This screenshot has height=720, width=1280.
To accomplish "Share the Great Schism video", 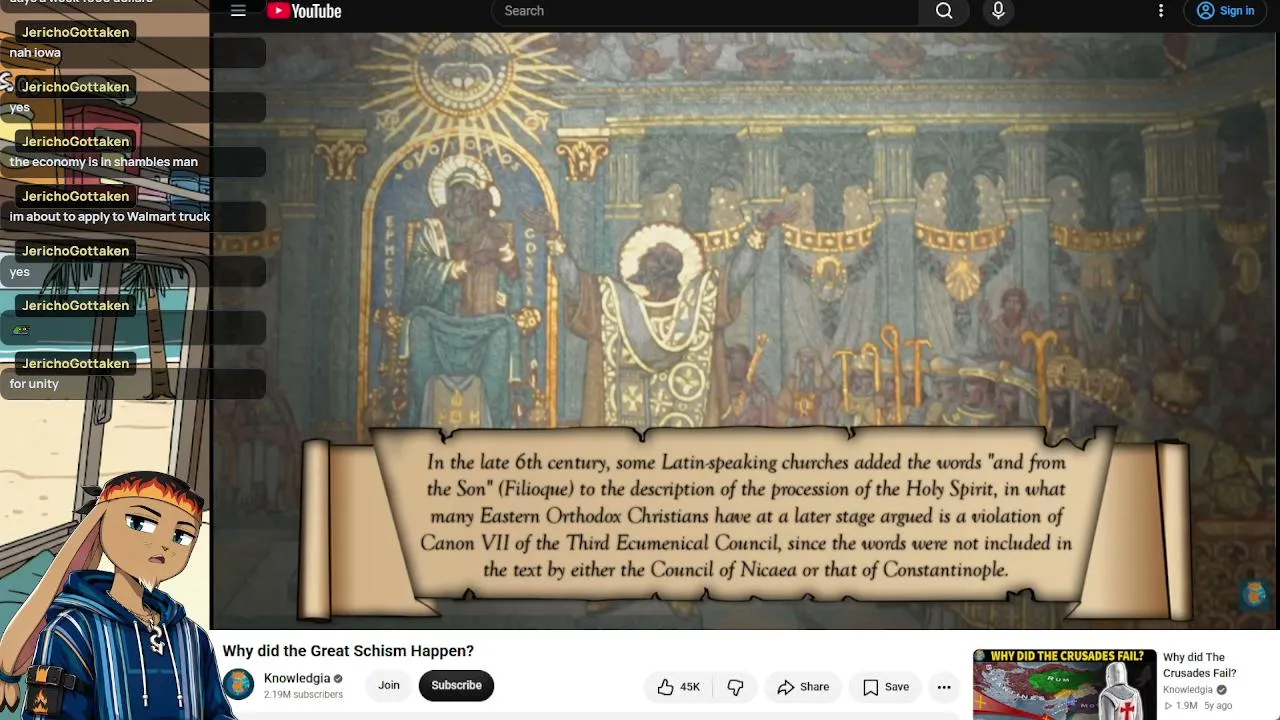I will (x=803, y=687).
